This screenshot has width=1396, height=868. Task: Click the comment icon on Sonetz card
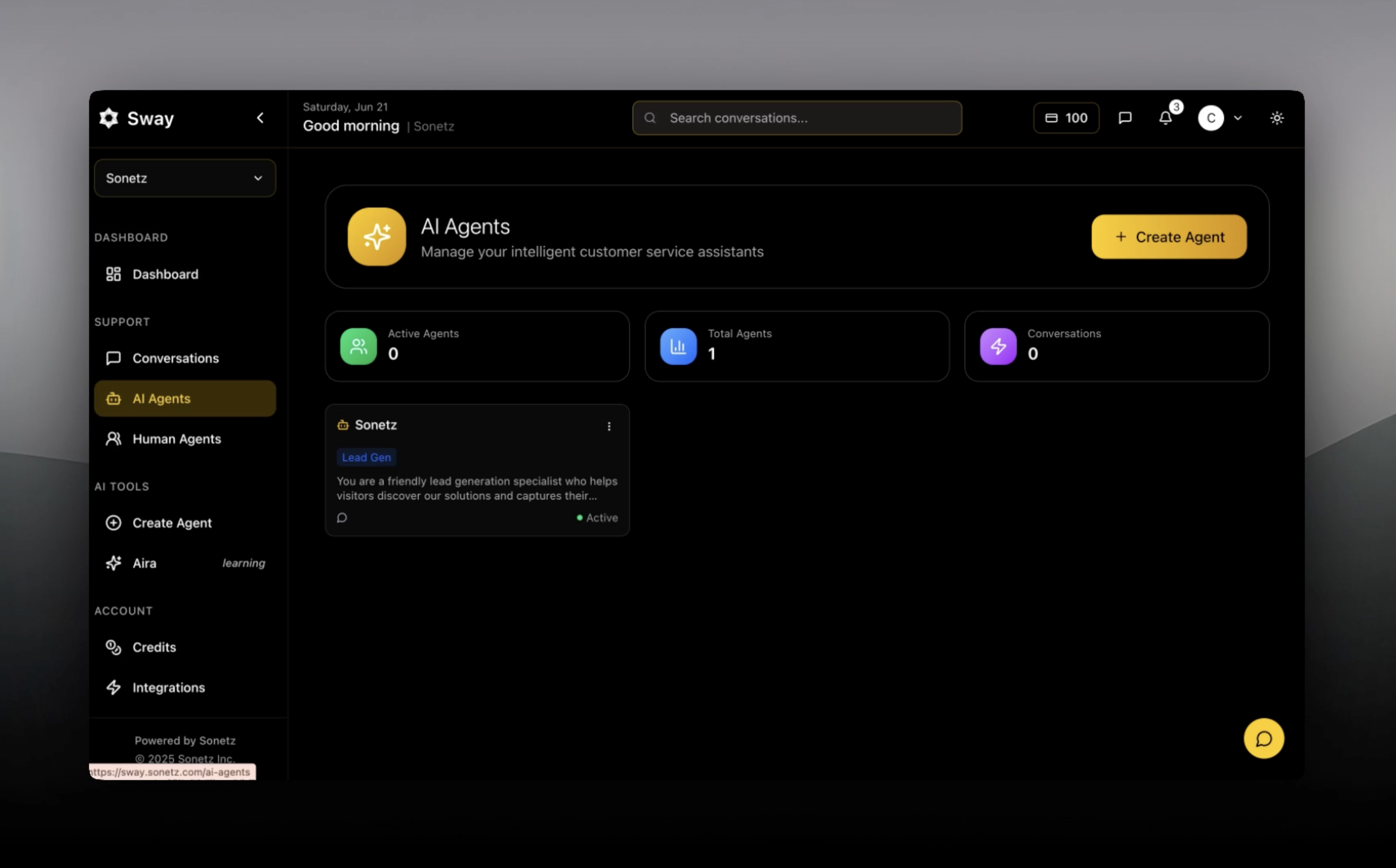[x=342, y=518]
